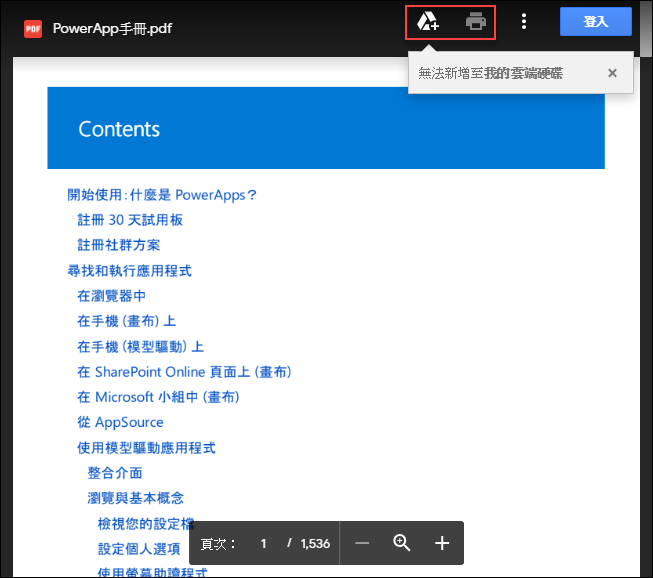The image size is (653, 578).
Task: Open link 從 AppSource
Action: click(120, 422)
